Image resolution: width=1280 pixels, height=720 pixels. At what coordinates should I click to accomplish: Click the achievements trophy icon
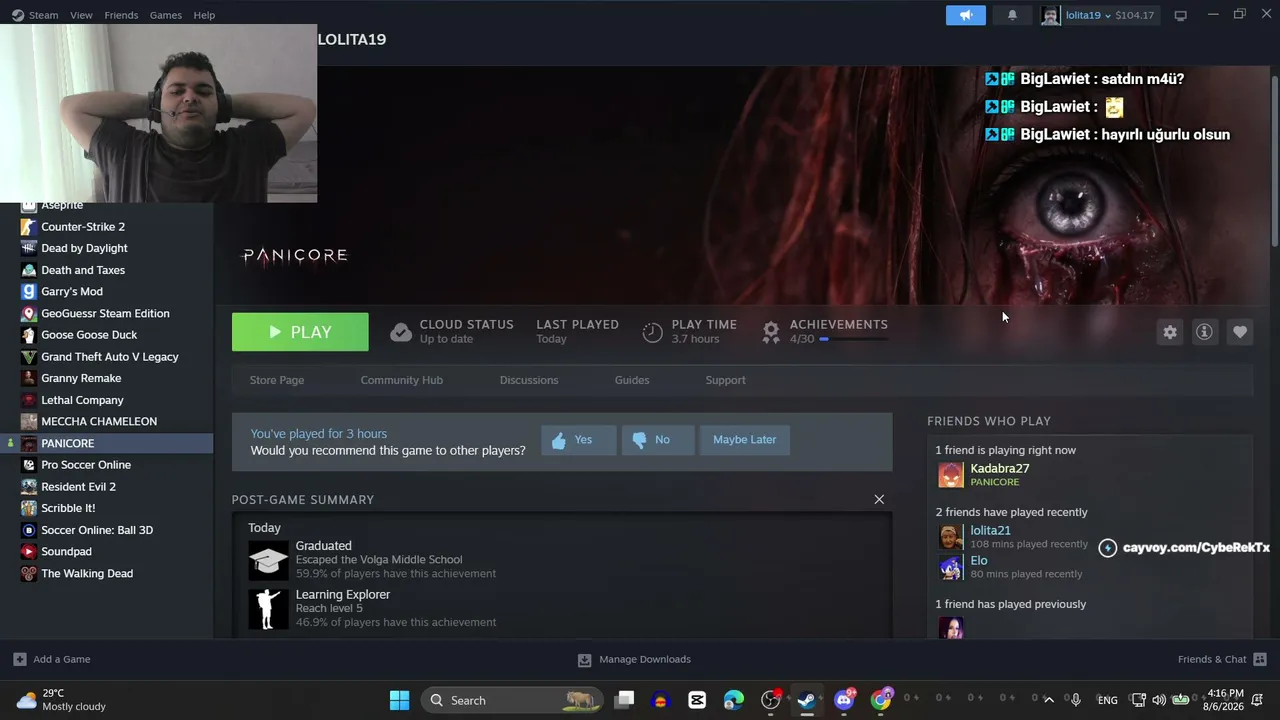coord(771,332)
